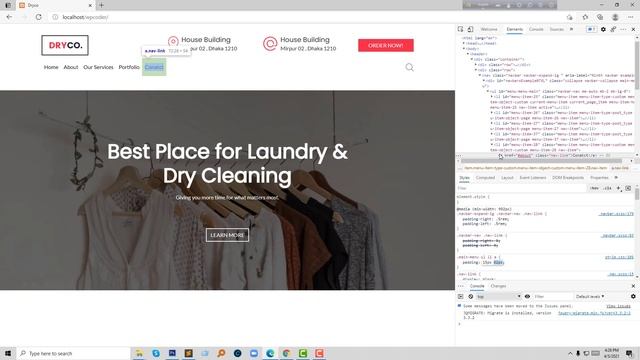
Task: Click the LEARN MORE button on hero
Action: coord(227,235)
